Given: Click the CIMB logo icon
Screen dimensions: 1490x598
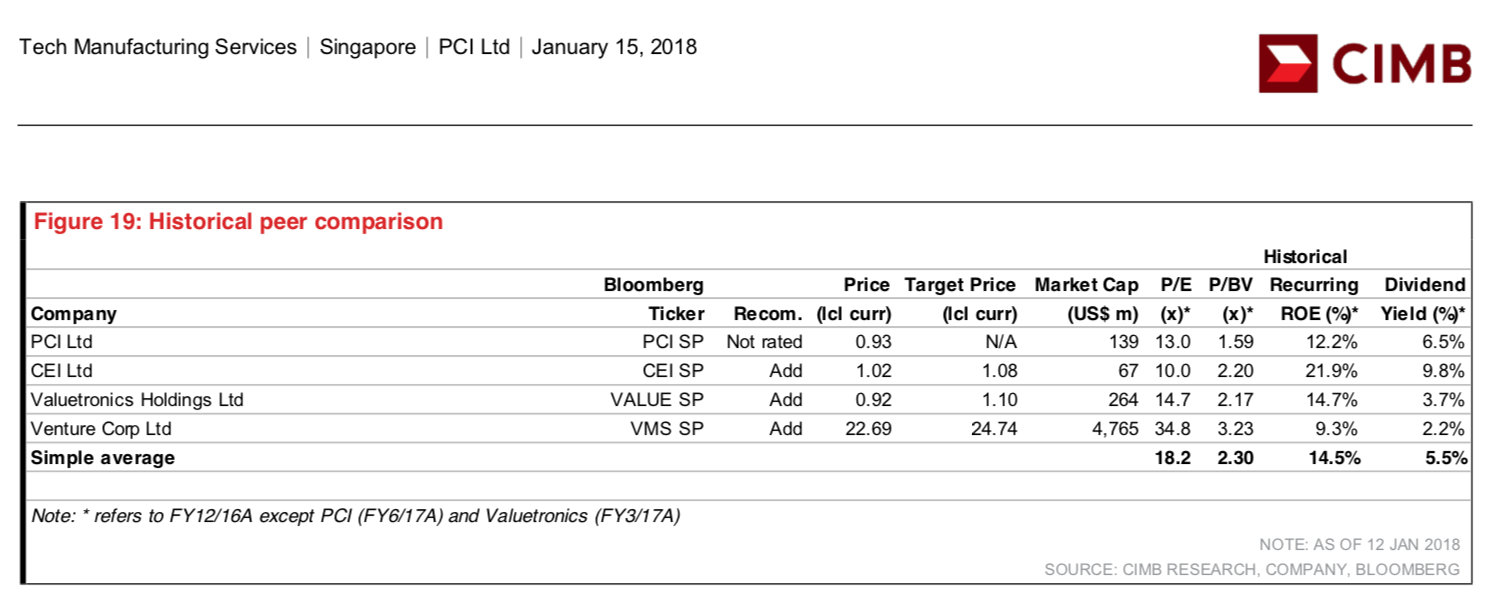Looking at the screenshot, I should [1288, 63].
